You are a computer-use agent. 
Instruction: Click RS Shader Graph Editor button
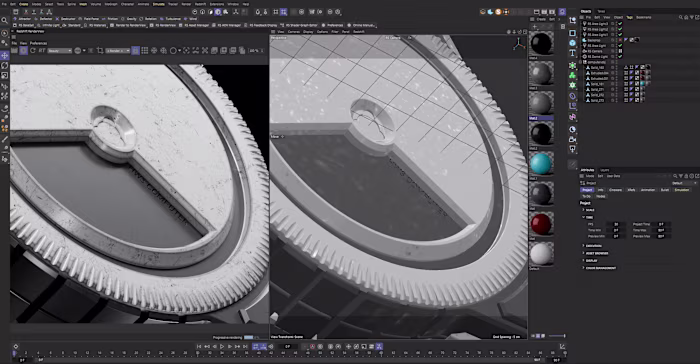299,25
